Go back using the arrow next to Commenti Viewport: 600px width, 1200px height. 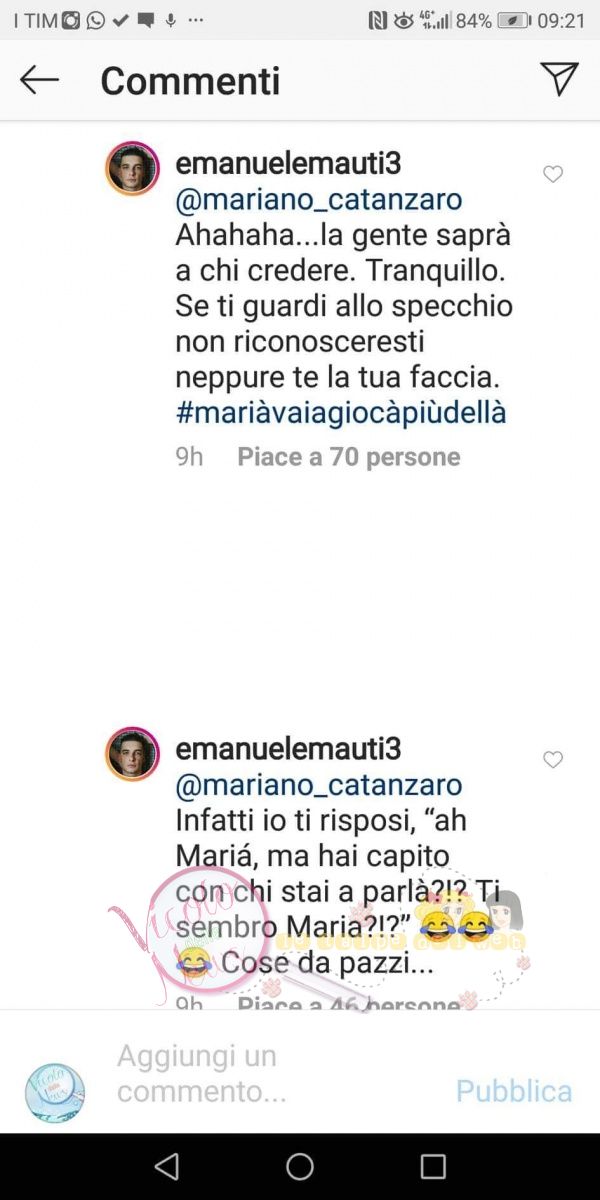40,80
